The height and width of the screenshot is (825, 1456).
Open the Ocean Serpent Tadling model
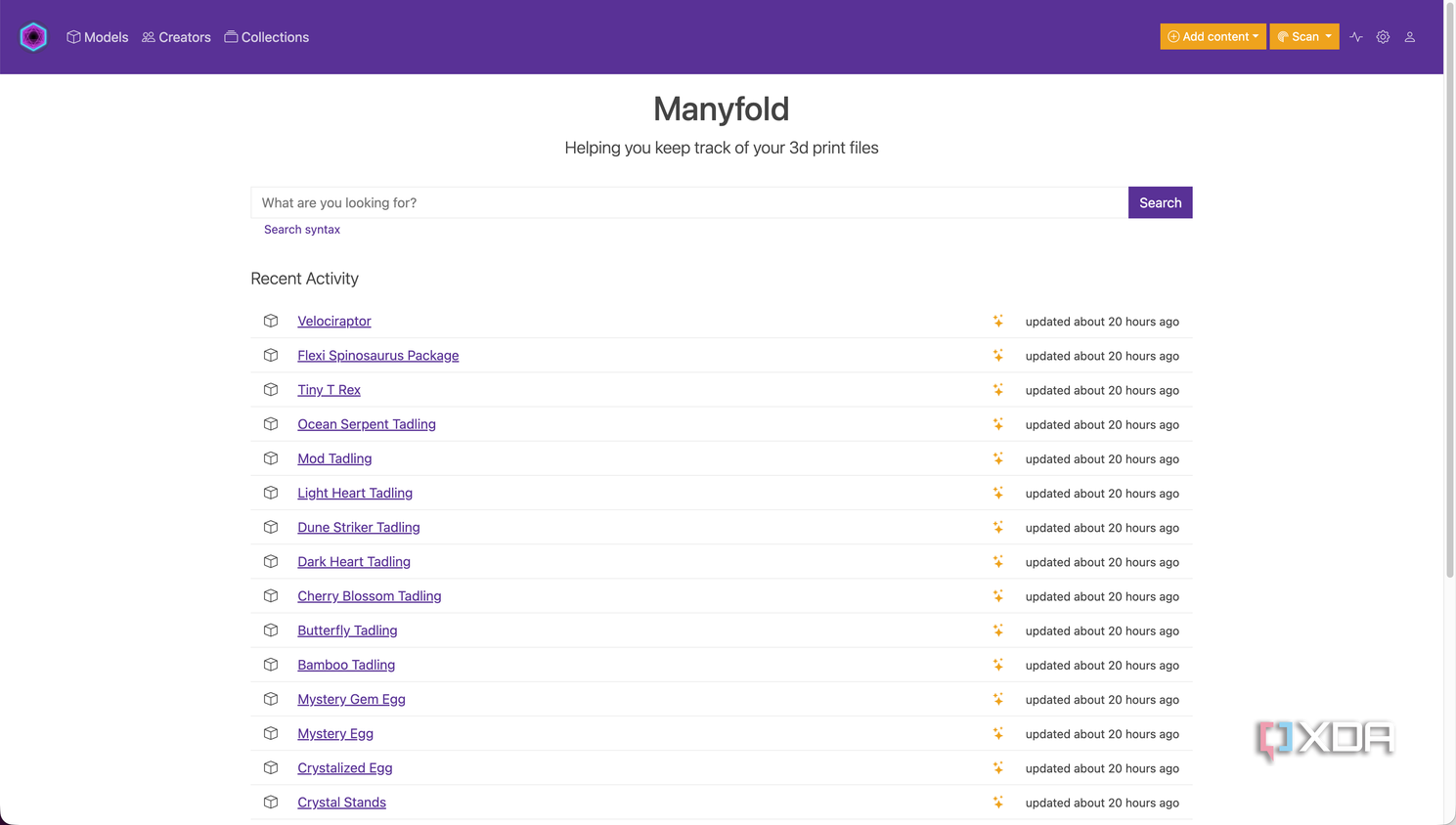367,424
